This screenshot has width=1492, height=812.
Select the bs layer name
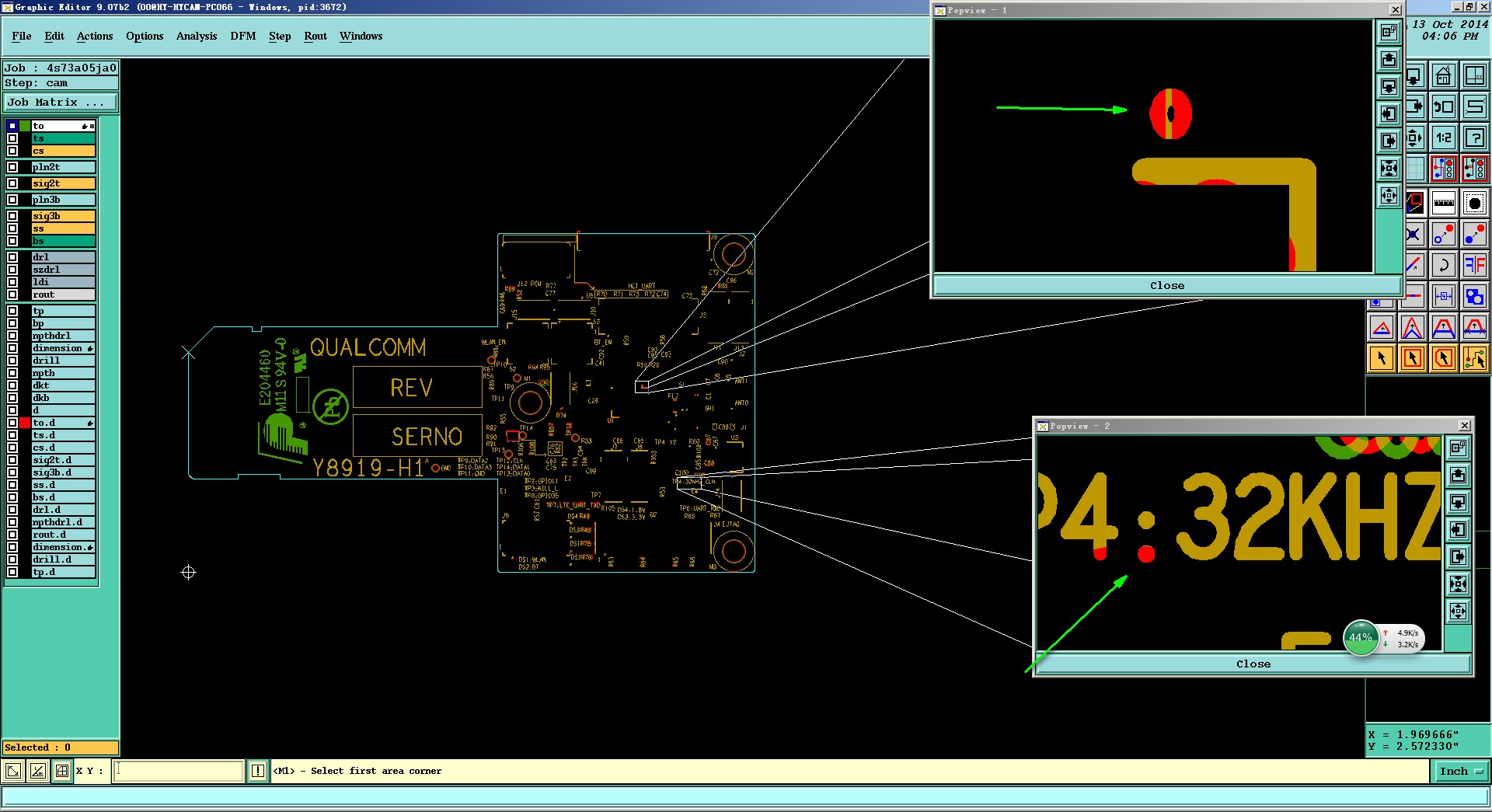tap(63, 241)
